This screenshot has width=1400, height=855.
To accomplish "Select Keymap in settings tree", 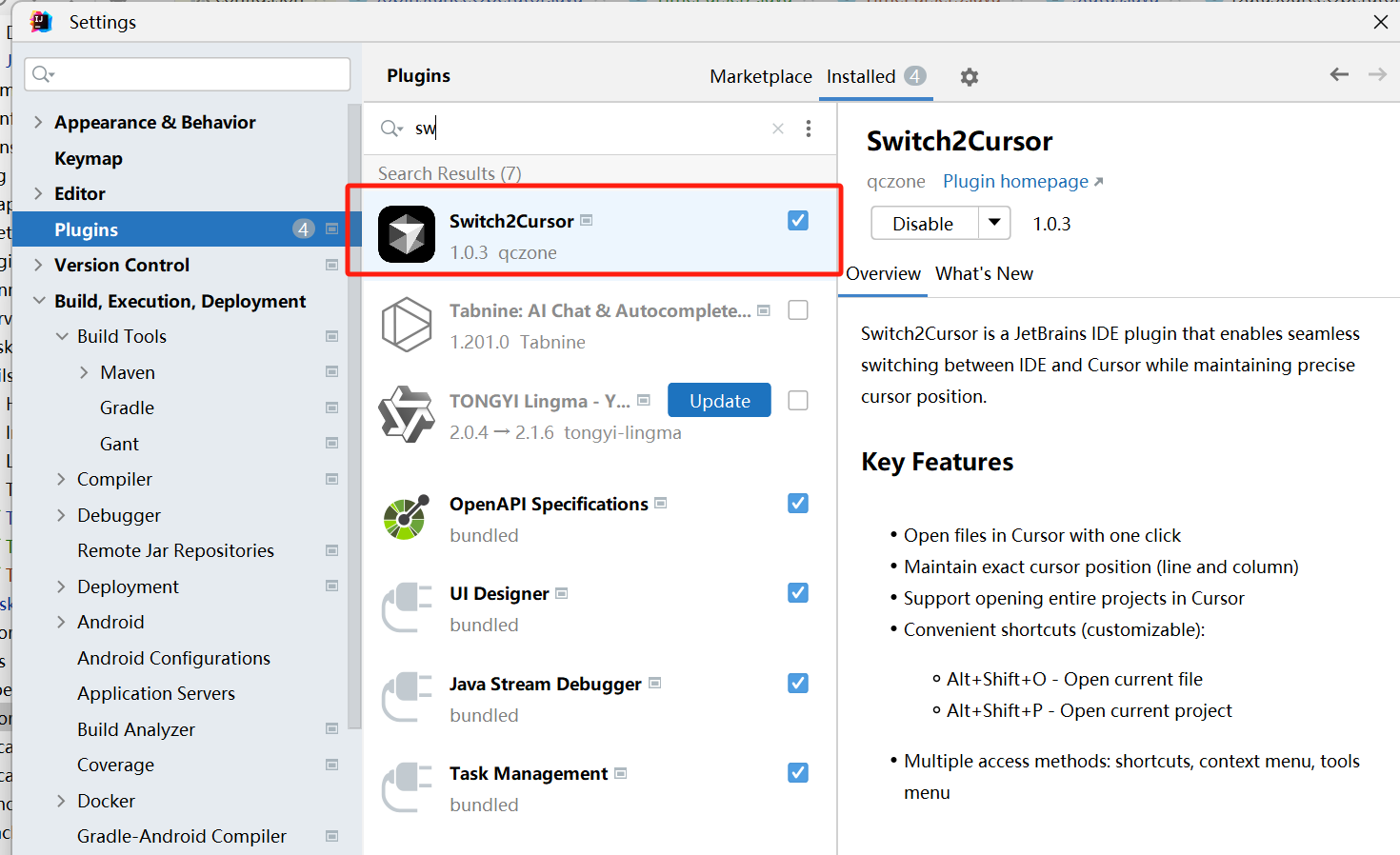I will click(x=89, y=158).
